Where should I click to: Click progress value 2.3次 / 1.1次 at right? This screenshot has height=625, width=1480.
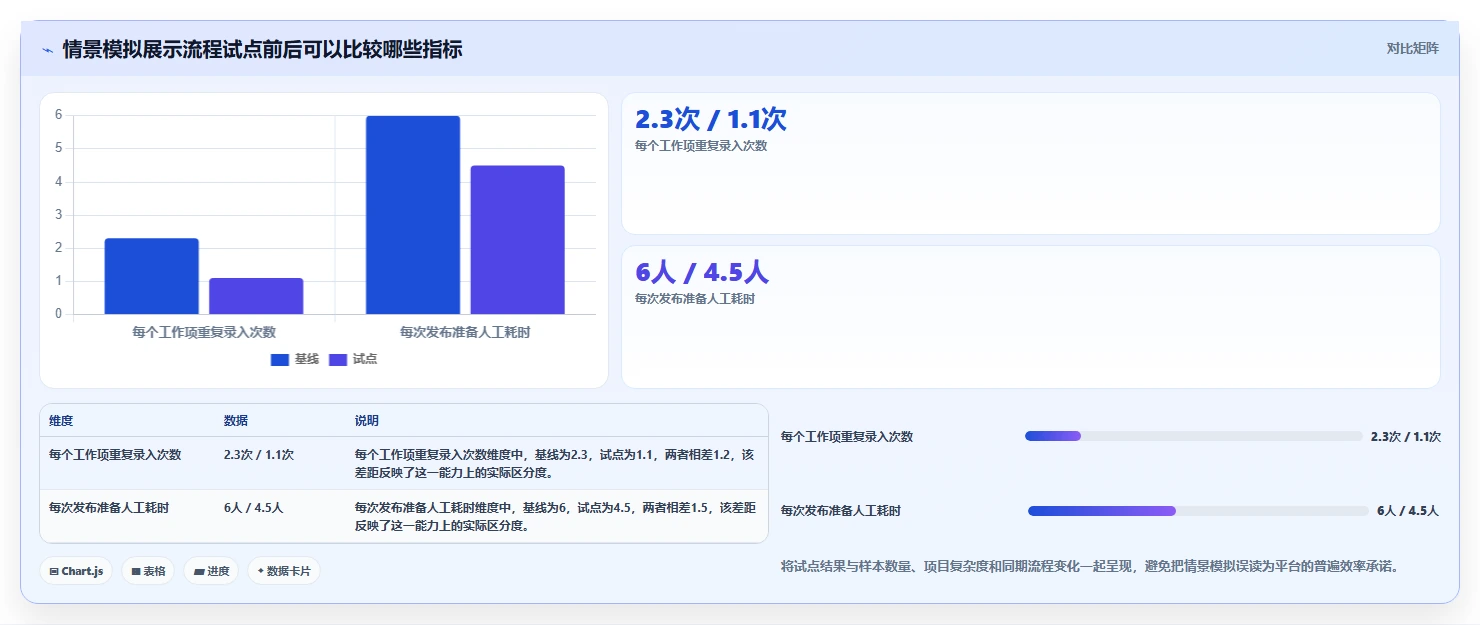pos(1405,437)
